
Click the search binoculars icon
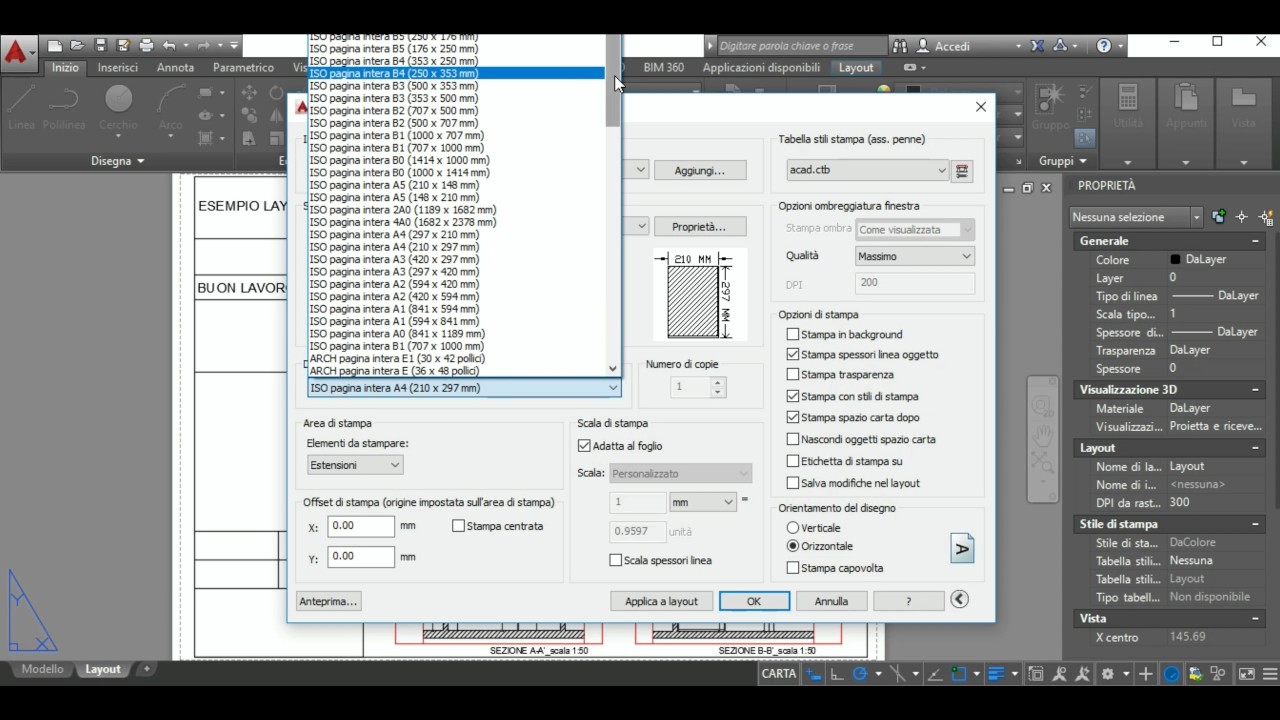[x=900, y=46]
